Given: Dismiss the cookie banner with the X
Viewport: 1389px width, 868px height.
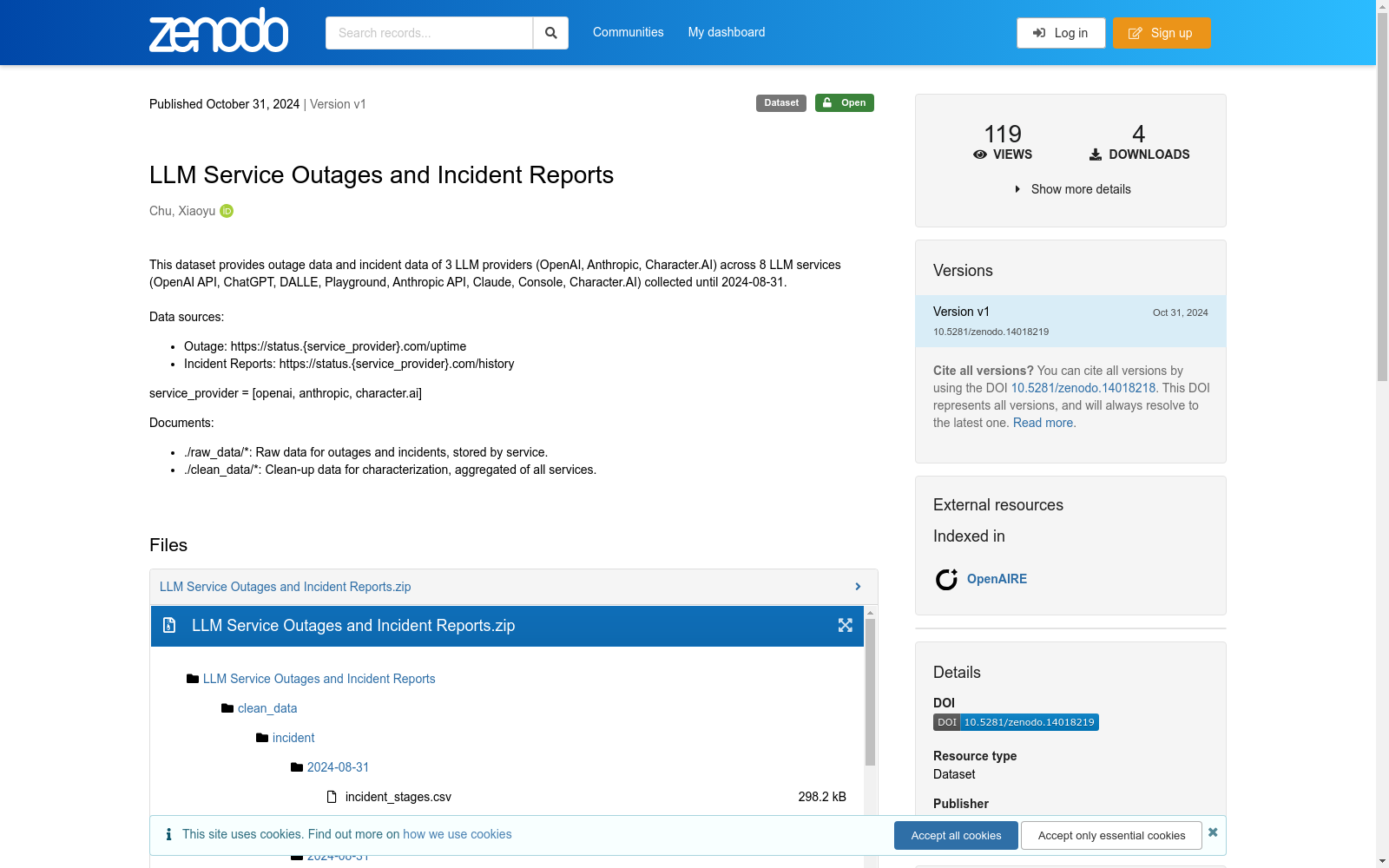Looking at the screenshot, I should (1213, 832).
